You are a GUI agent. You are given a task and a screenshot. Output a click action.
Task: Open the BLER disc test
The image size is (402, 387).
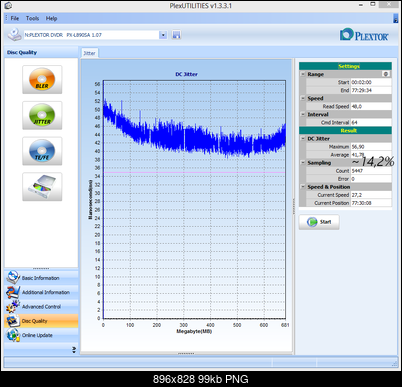[x=42, y=79]
